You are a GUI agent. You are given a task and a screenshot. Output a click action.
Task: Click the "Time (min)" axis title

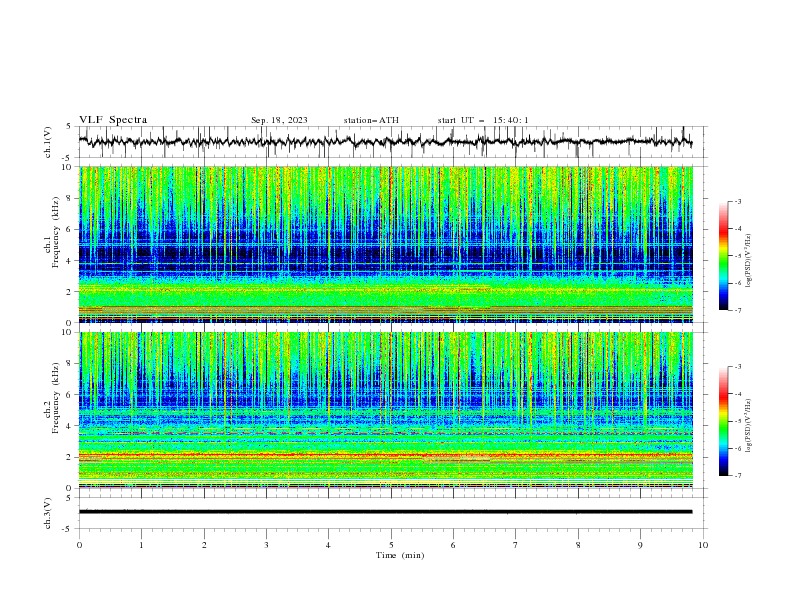click(x=400, y=555)
